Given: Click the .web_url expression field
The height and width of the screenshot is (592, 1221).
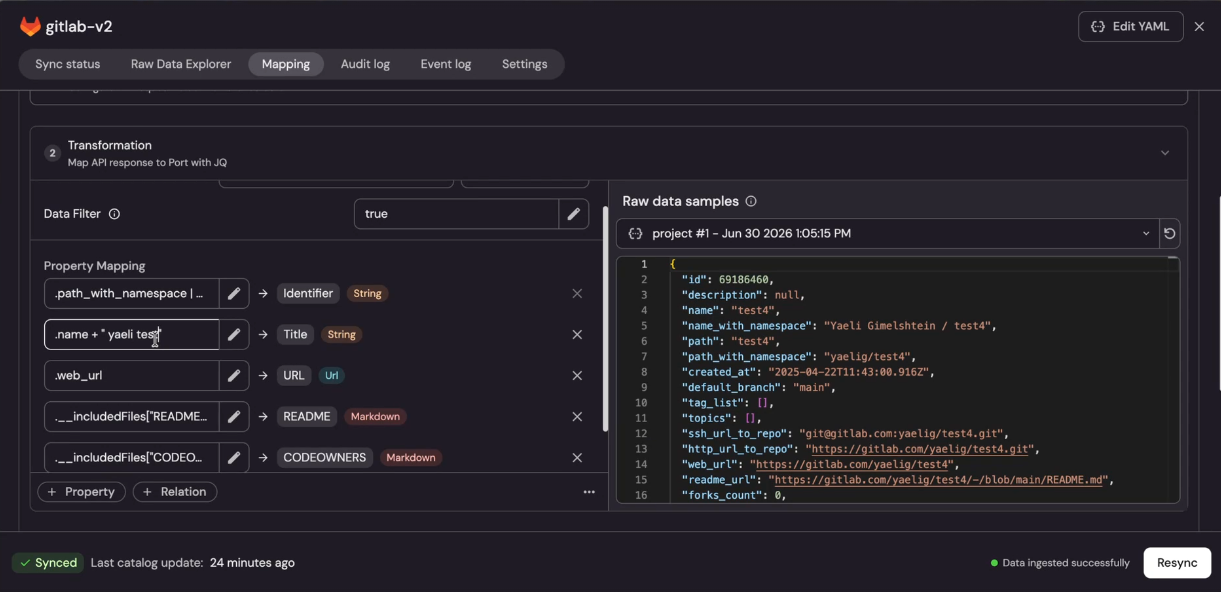Looking at the screenshot, I should 132,376.
